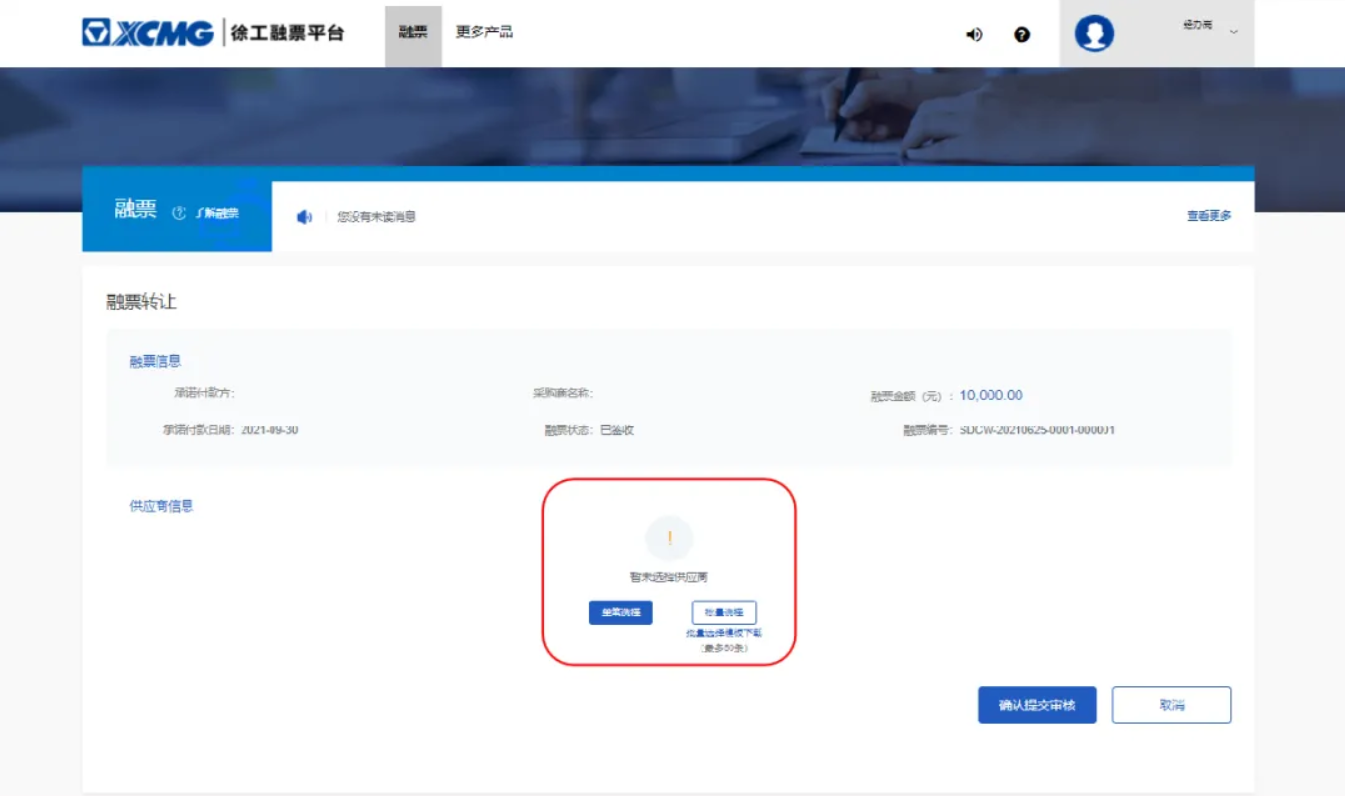This screenshot has width=1345, height=796.
Task: Click the 徐工融票平台 platform title
Action: tap(287, 33)
